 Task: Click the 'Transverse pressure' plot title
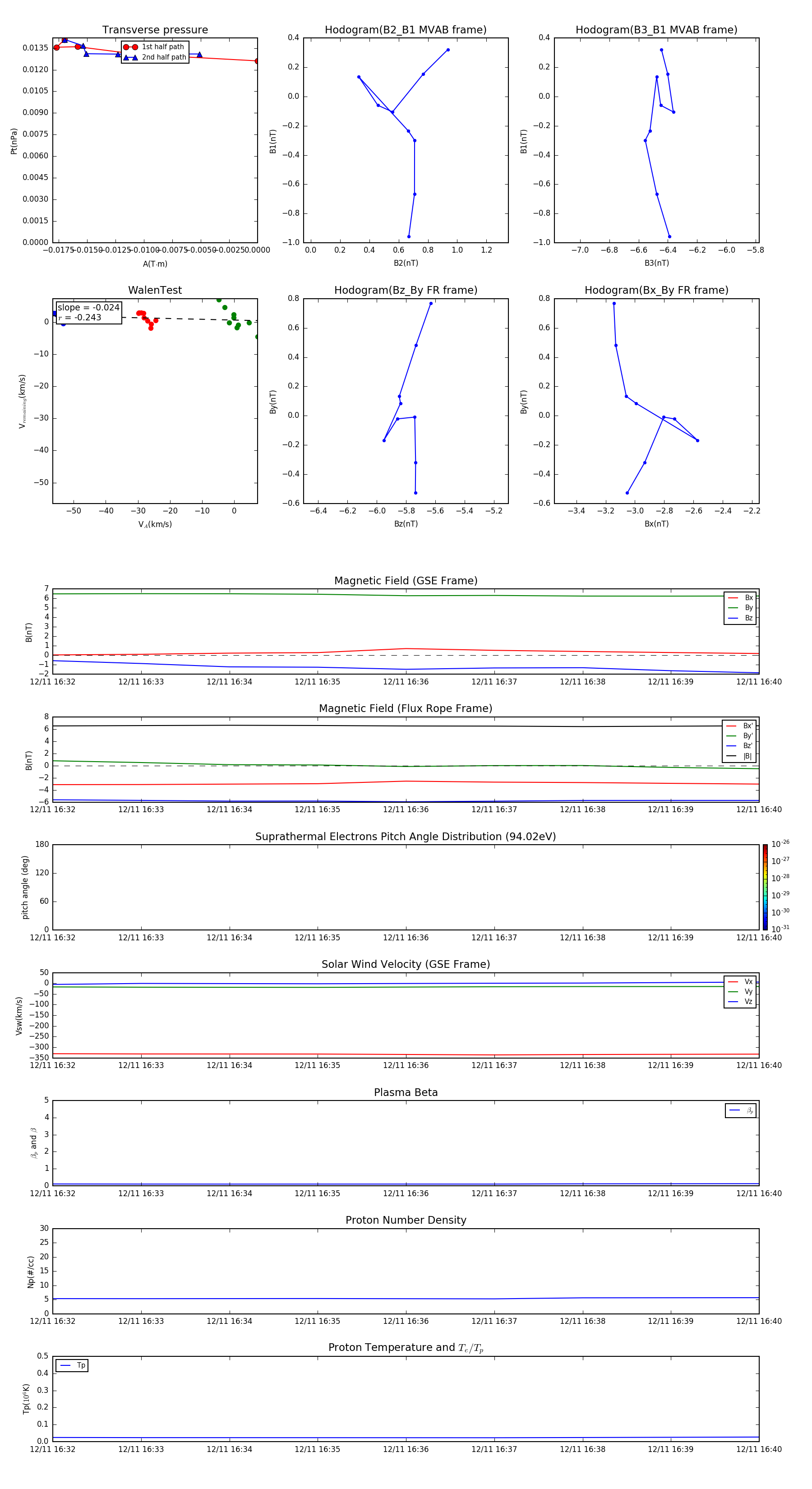[x=155, y=30]
